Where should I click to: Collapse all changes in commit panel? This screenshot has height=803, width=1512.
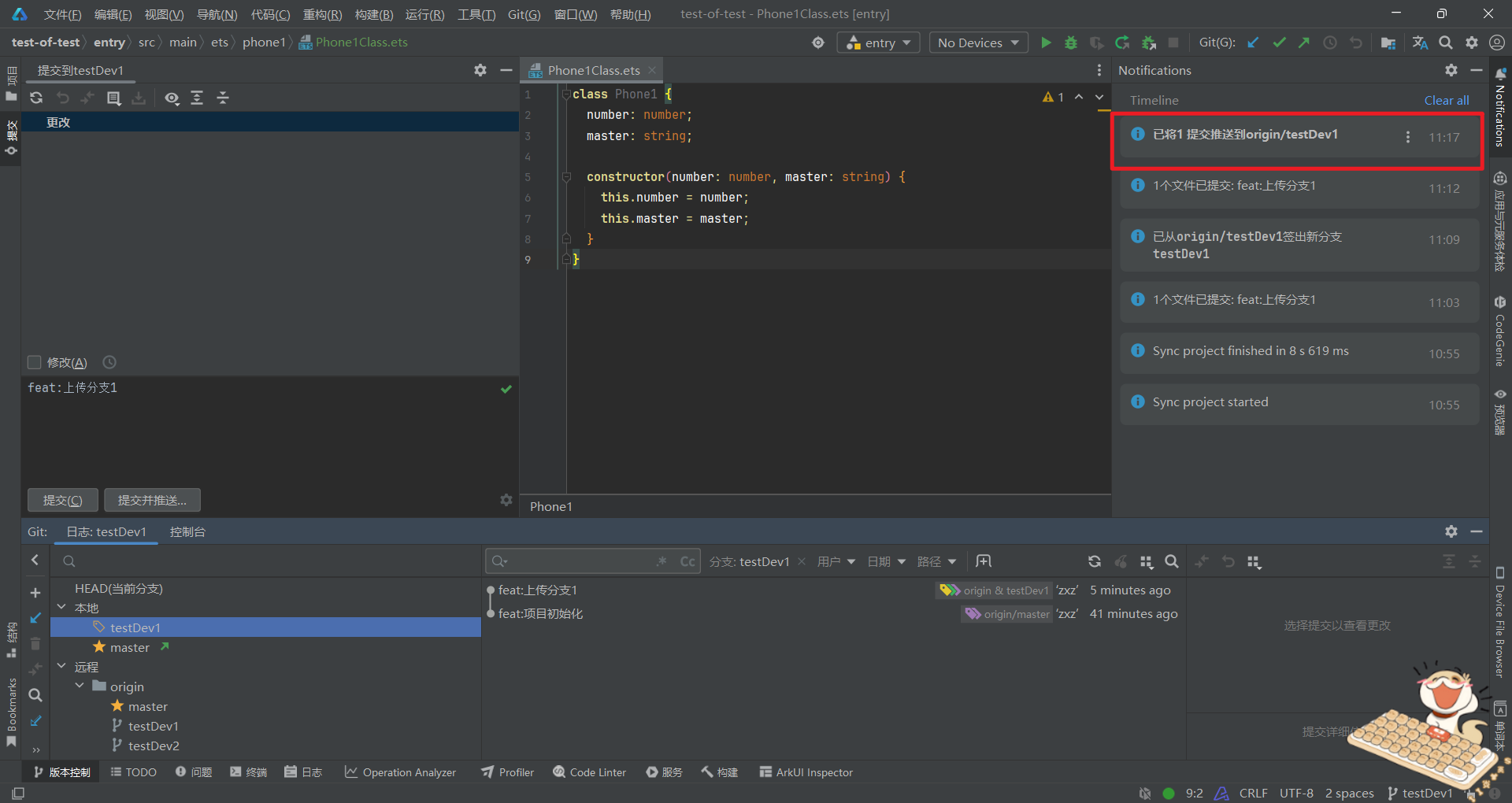point(223,98)
